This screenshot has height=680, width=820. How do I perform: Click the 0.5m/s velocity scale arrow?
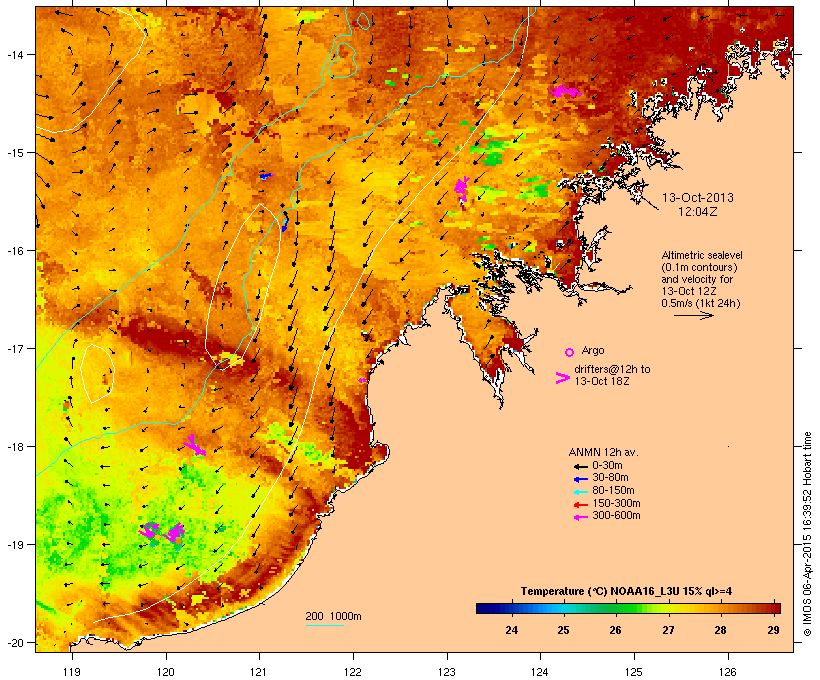(693, 315)
